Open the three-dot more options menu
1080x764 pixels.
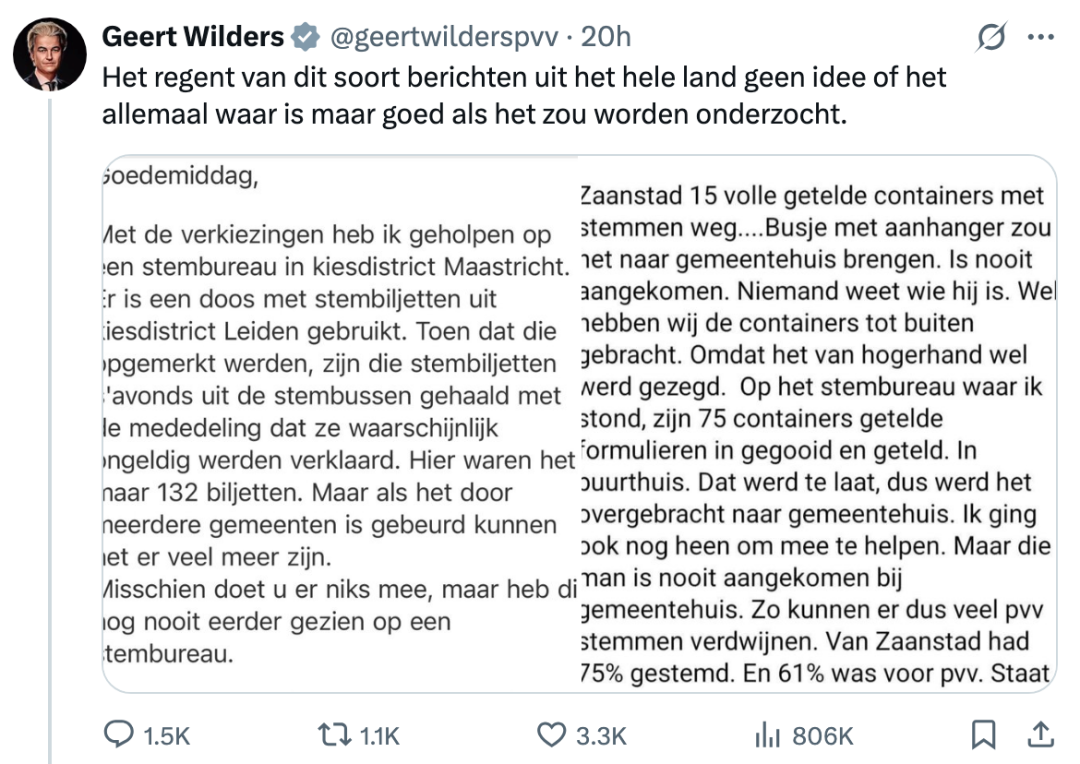point(1041,38)
